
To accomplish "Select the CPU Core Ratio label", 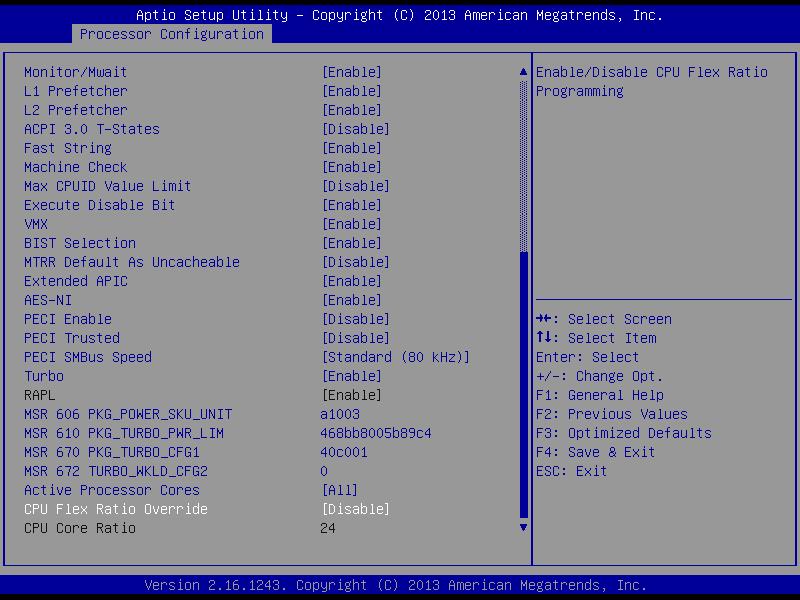I will pos(80,528).
